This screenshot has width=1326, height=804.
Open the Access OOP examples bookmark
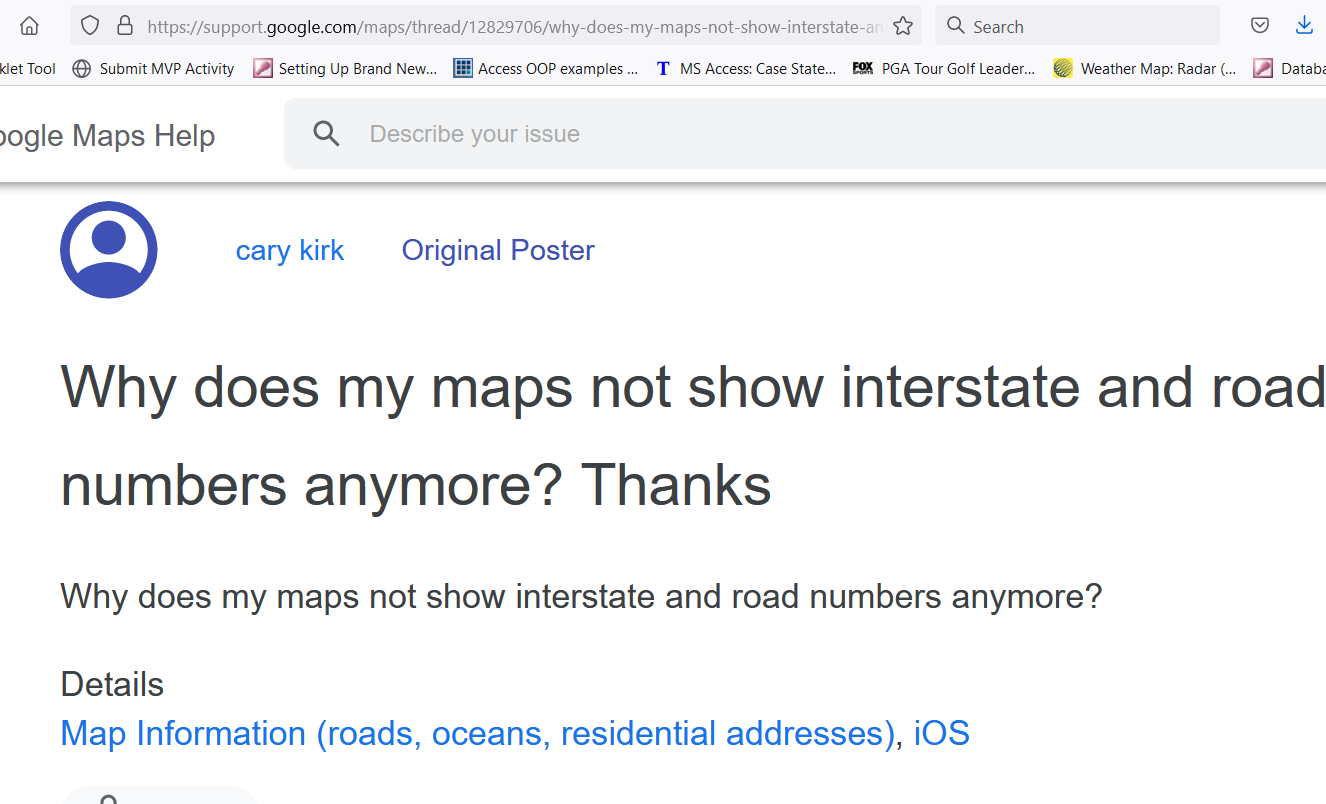coord(546,68)
